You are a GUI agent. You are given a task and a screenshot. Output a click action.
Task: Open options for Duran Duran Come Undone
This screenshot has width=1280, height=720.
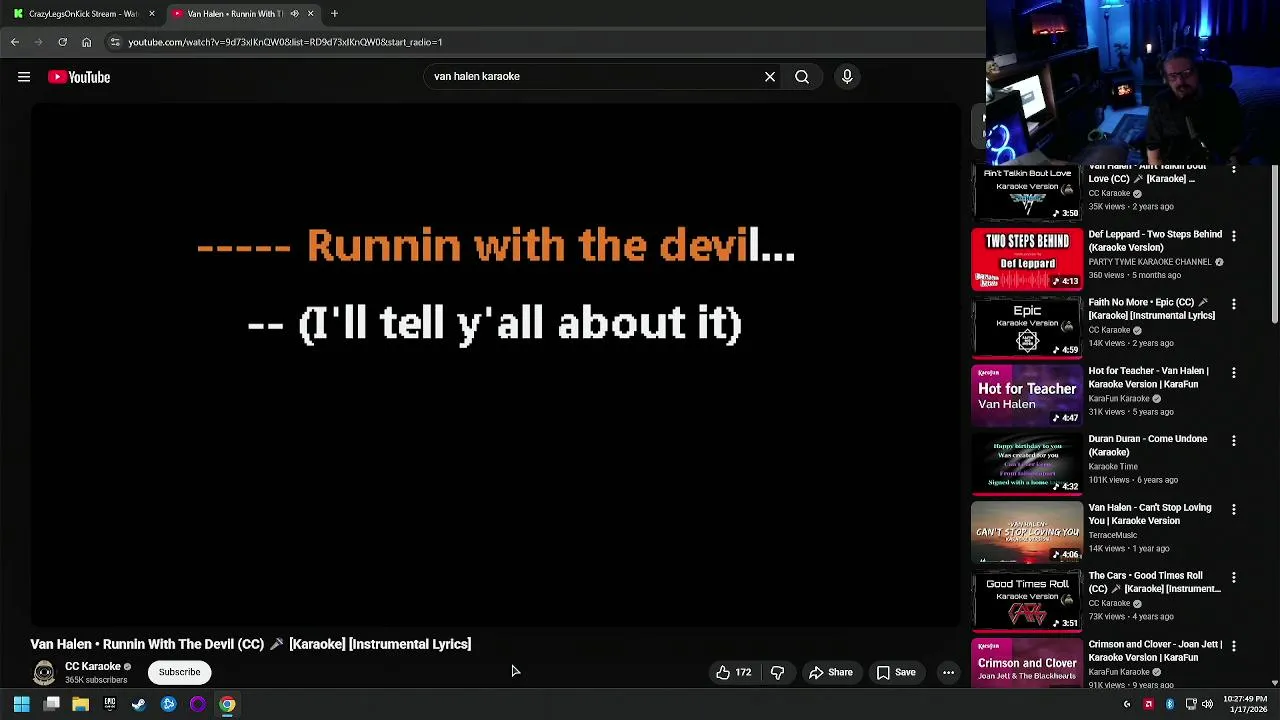point(1233,441)
